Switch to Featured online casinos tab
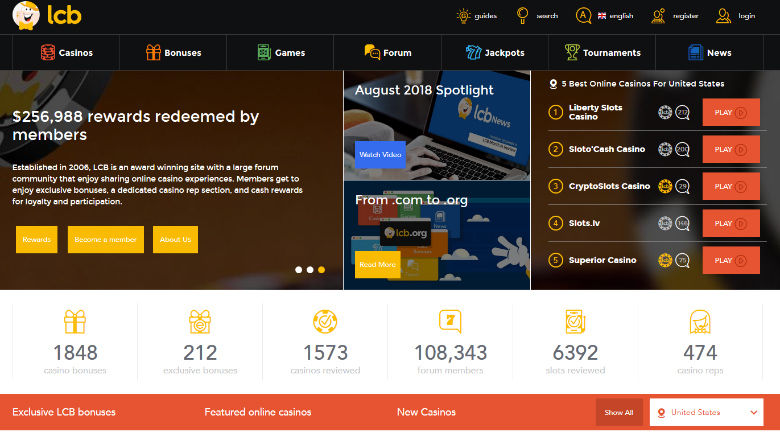Image resolution: width=780 pixels, height=440 pixels. [258, 412]
